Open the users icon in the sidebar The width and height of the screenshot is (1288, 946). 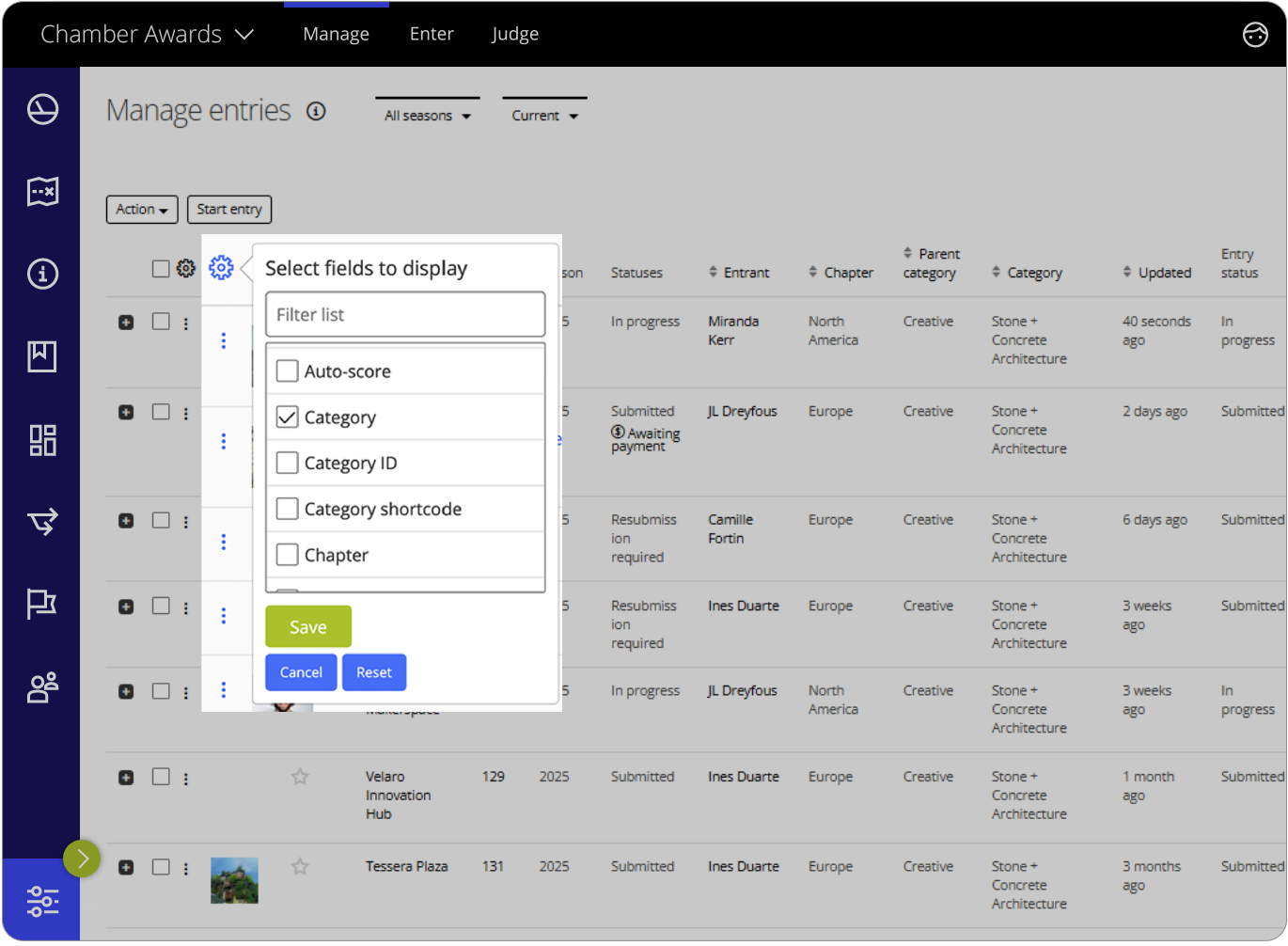42,686
